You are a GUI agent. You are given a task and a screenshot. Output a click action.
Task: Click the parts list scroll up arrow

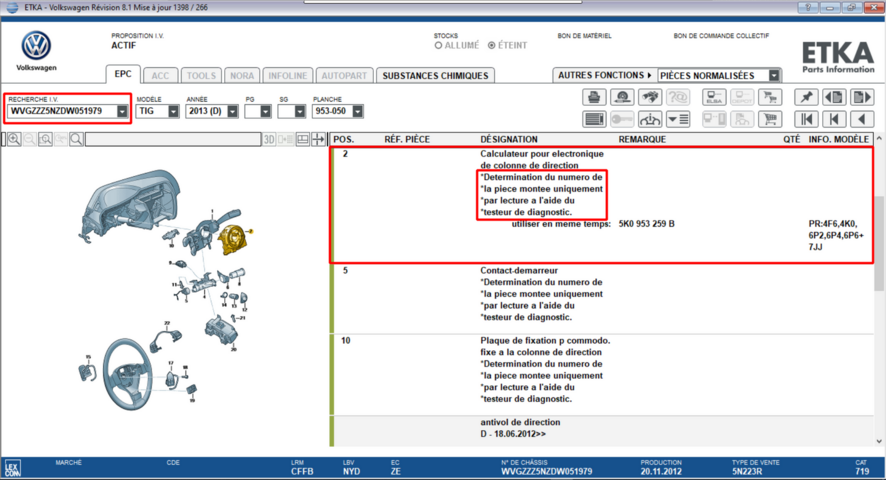click(879, 139)
